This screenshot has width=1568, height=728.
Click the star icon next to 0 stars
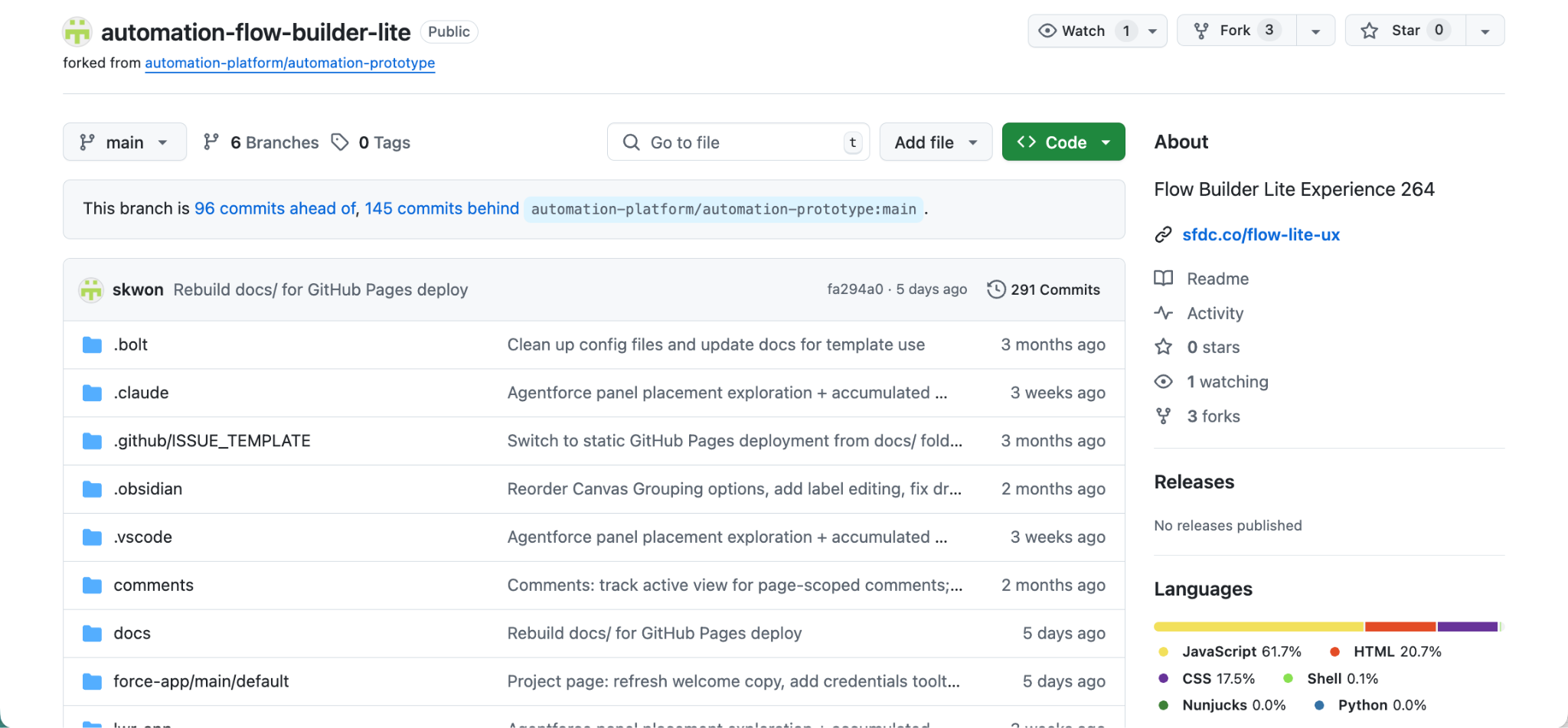1163,347
